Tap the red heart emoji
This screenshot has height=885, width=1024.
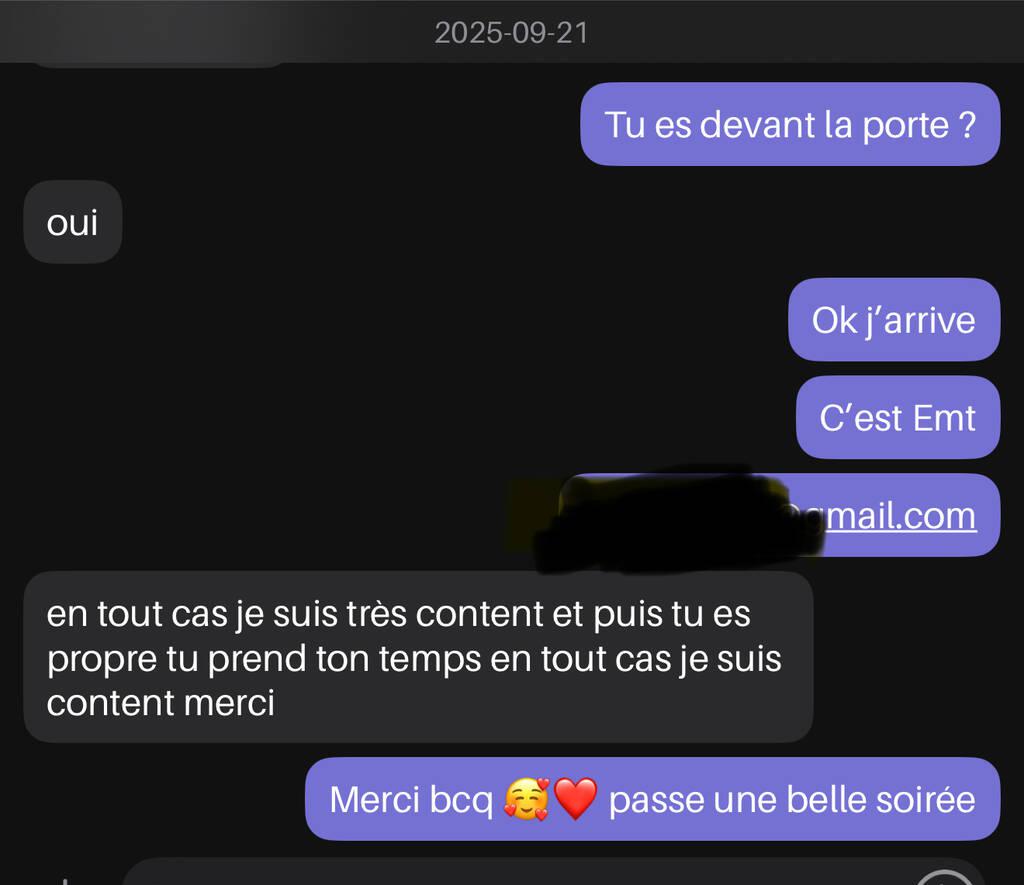pos(575,799)
